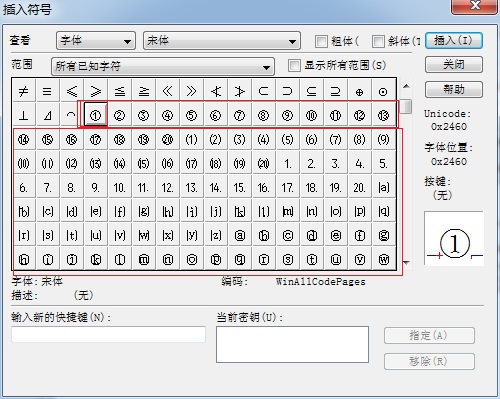Choose the much-less-than ≪ symbol
This screenshot has width=500, height=399.
click(167, 91)
